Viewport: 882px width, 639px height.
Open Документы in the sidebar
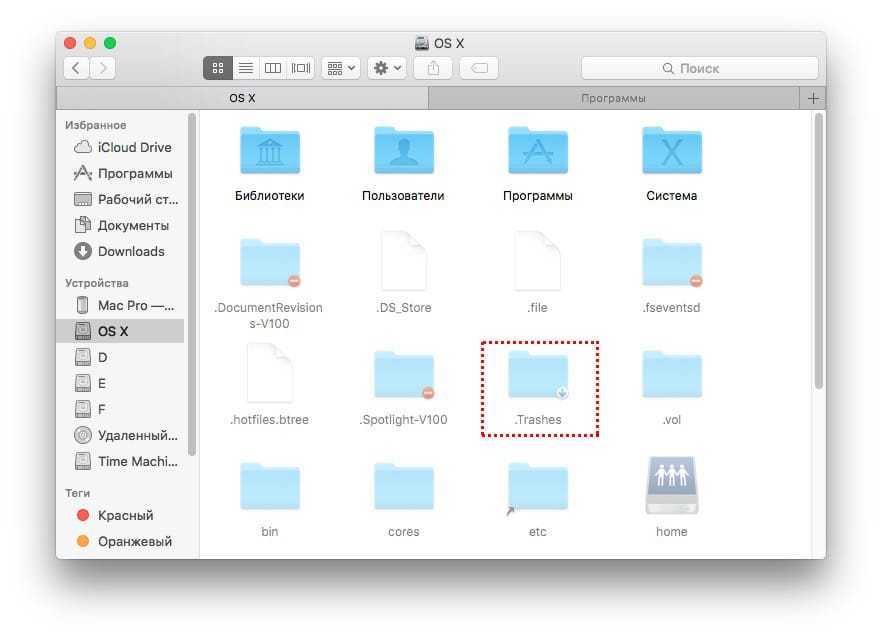point(122,225)
